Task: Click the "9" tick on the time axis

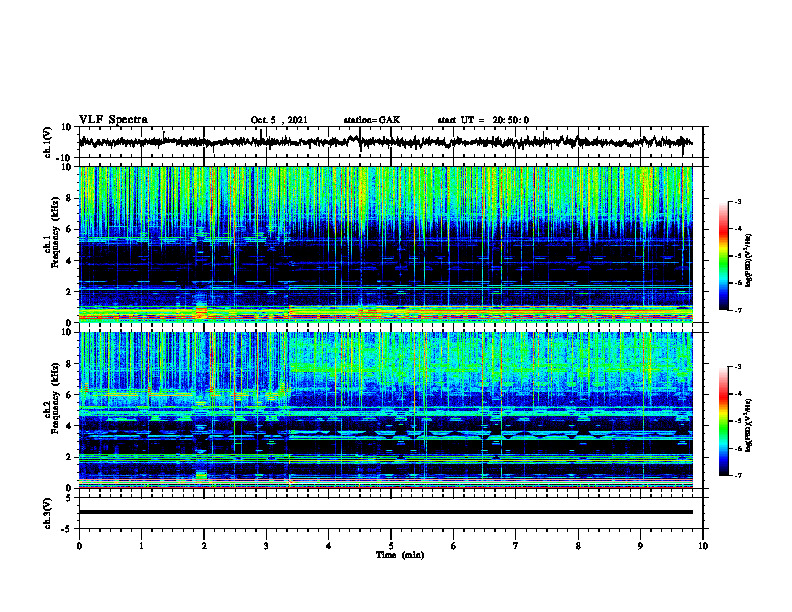Action: pyautogui.click(x=640, y=546)
